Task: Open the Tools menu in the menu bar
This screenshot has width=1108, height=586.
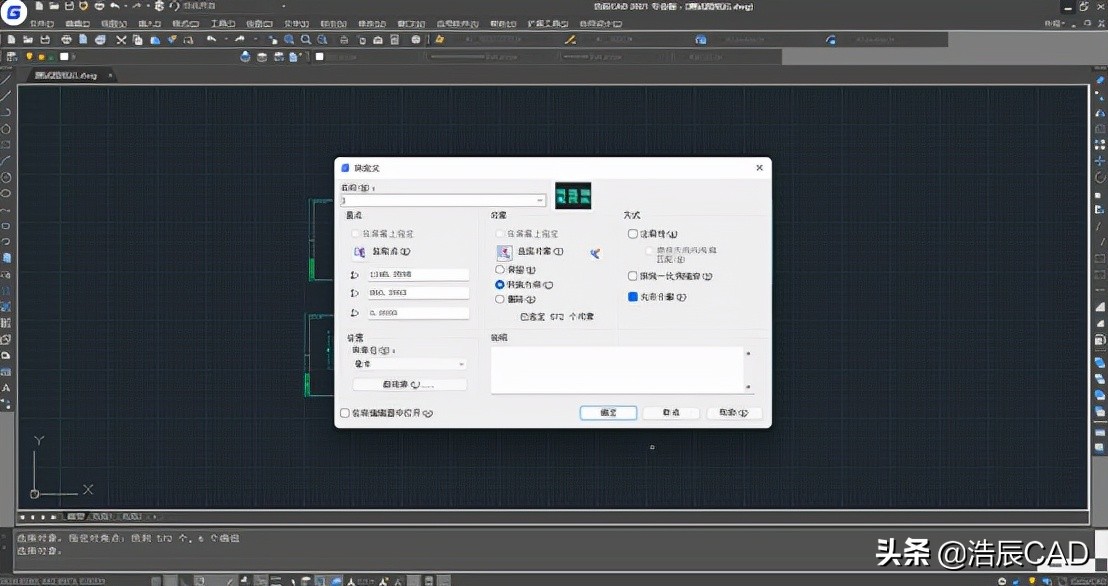Action: pyautogui.click(x=222, y=22)
